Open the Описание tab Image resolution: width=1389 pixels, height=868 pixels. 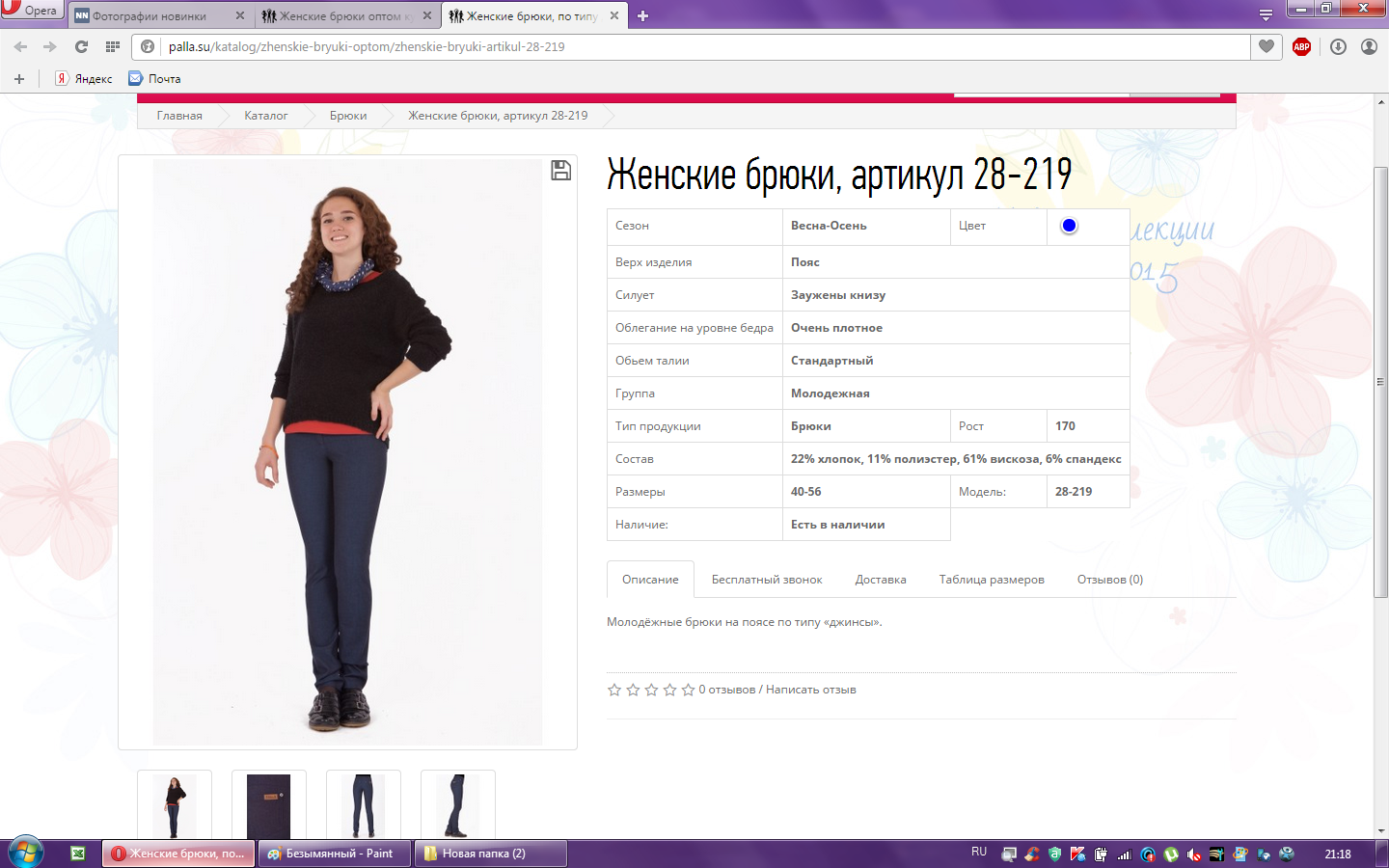pyautogui.click(x=650, y=580)
